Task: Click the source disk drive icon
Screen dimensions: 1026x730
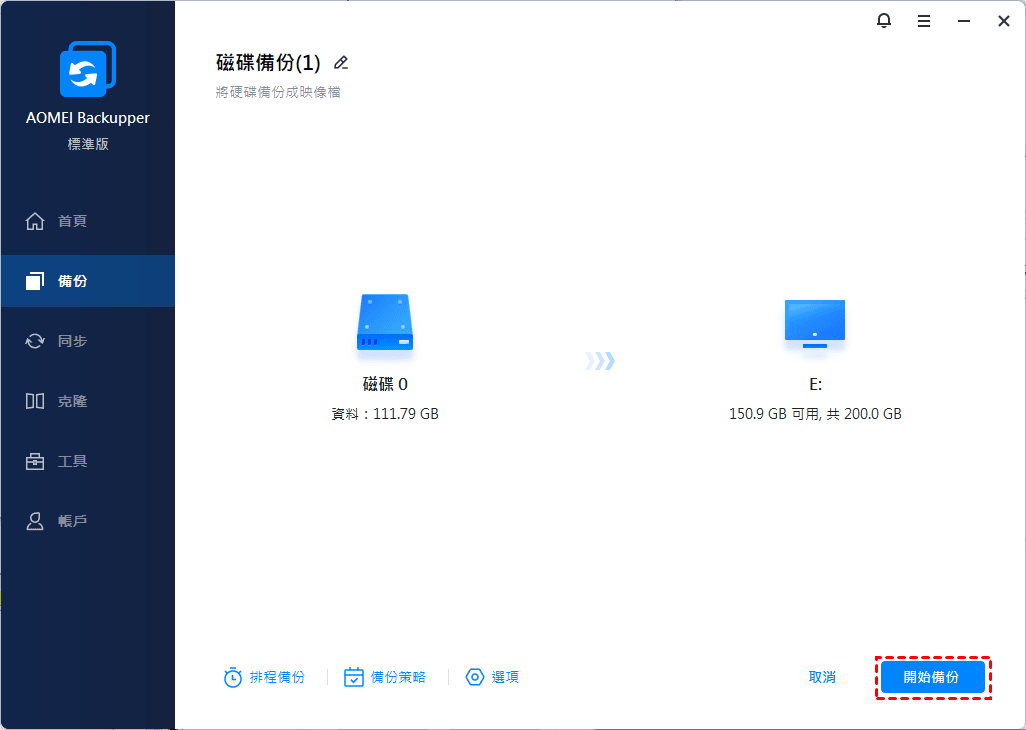Action: point(385,322)
